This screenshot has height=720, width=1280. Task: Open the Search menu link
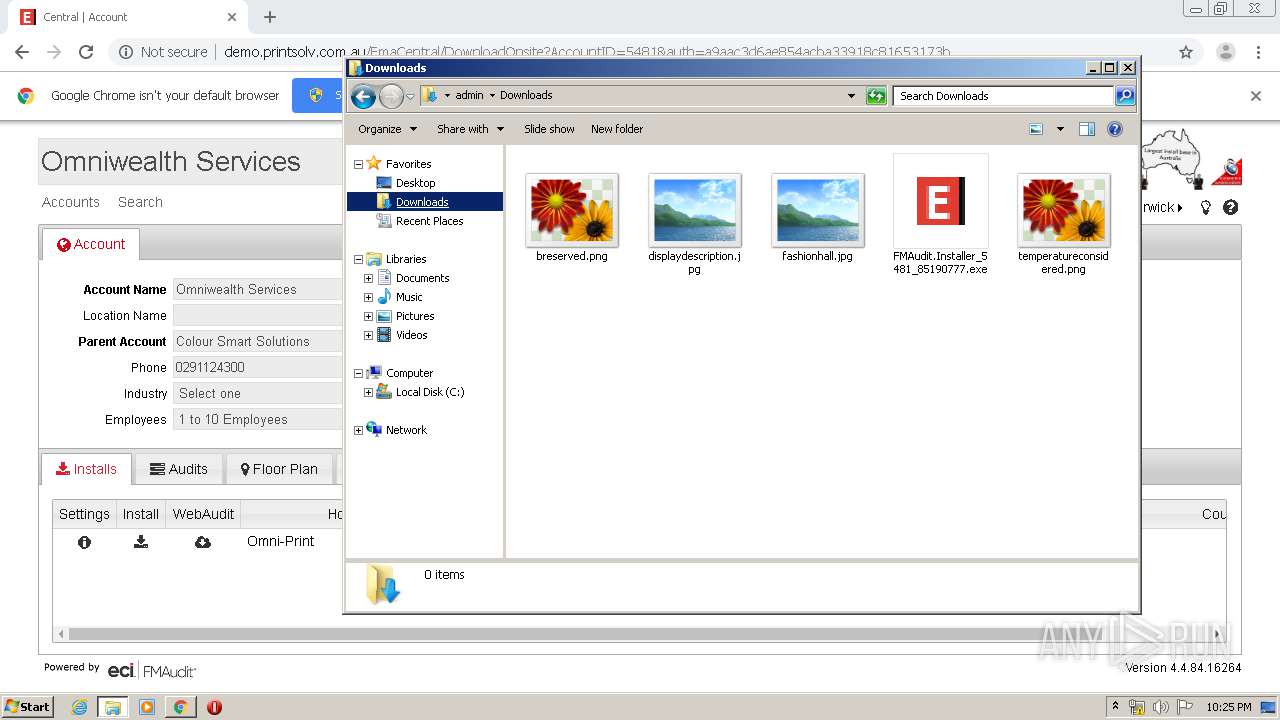(140, 202)
